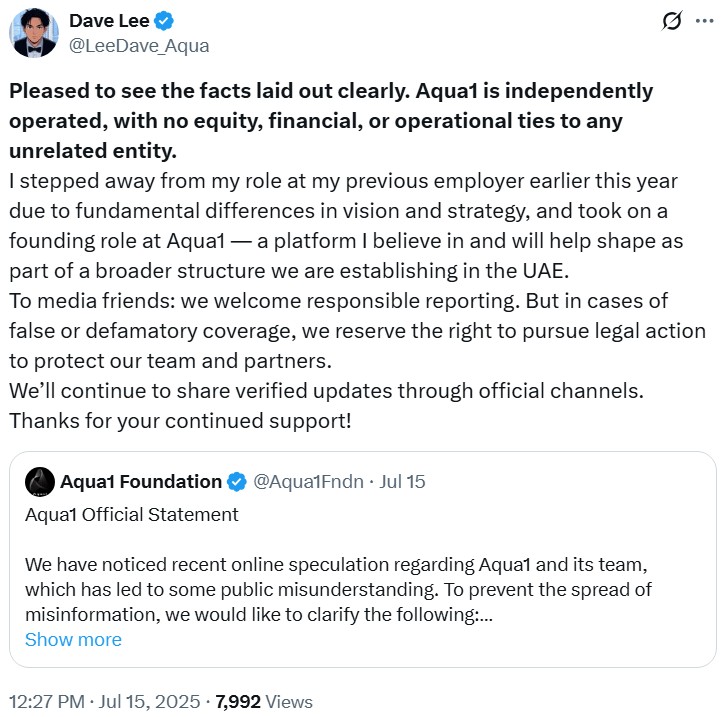The width and height of the screenshot is (727, 717).
Task: Click Dave Lee's profile avatar
Action: 33,33
